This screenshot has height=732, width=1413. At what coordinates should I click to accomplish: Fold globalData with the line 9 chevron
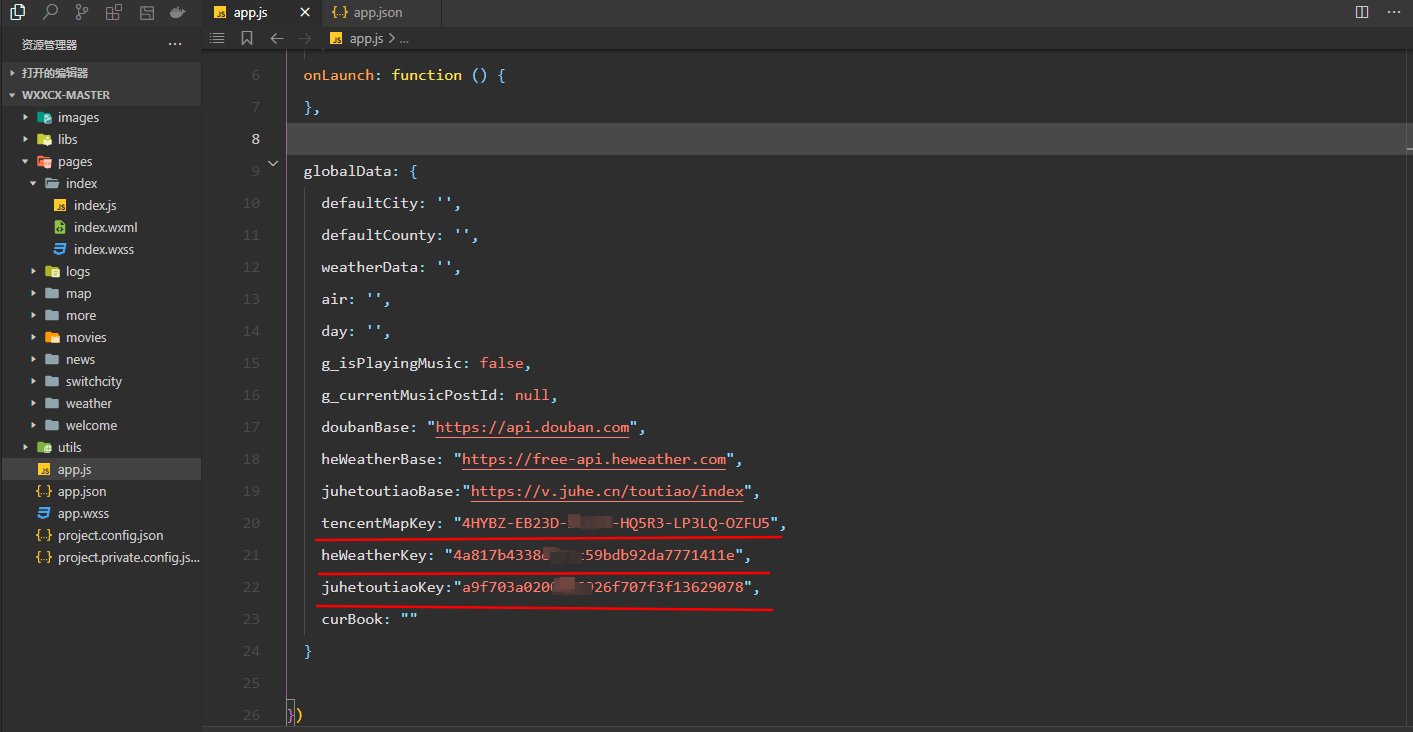(273, 164)
